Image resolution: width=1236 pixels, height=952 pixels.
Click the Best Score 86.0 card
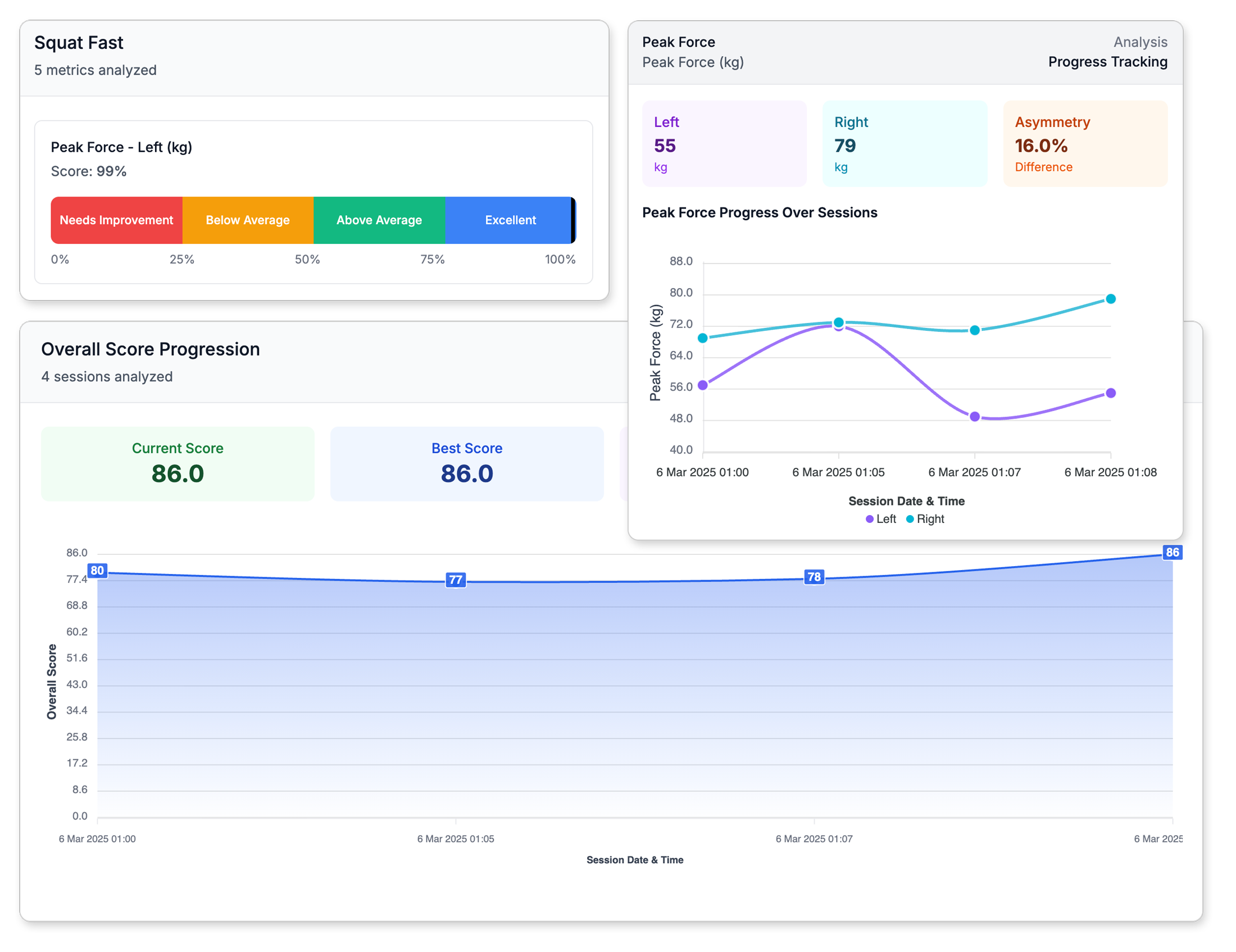pos(467,463)
